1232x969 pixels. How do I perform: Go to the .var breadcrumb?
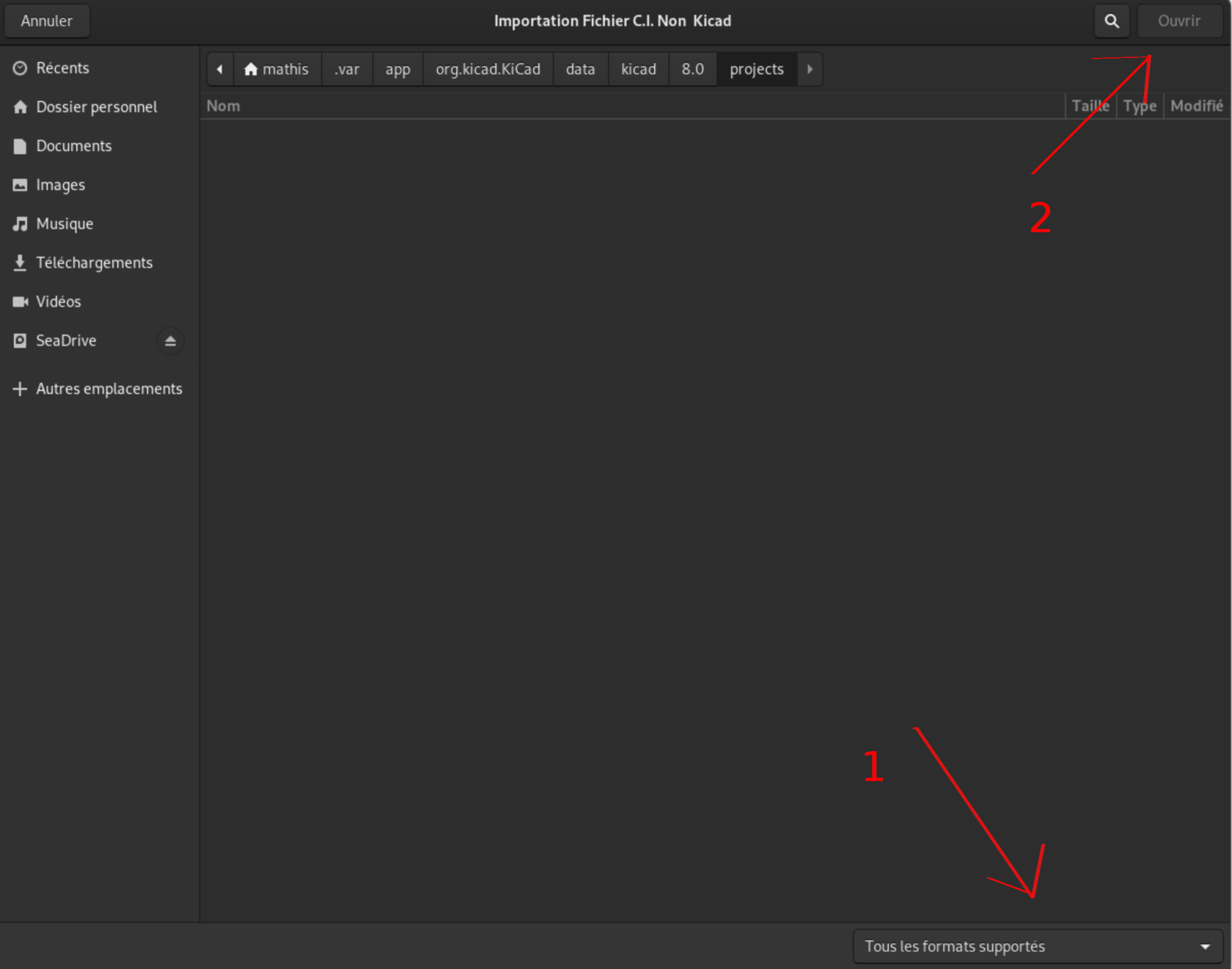point(347,69)
